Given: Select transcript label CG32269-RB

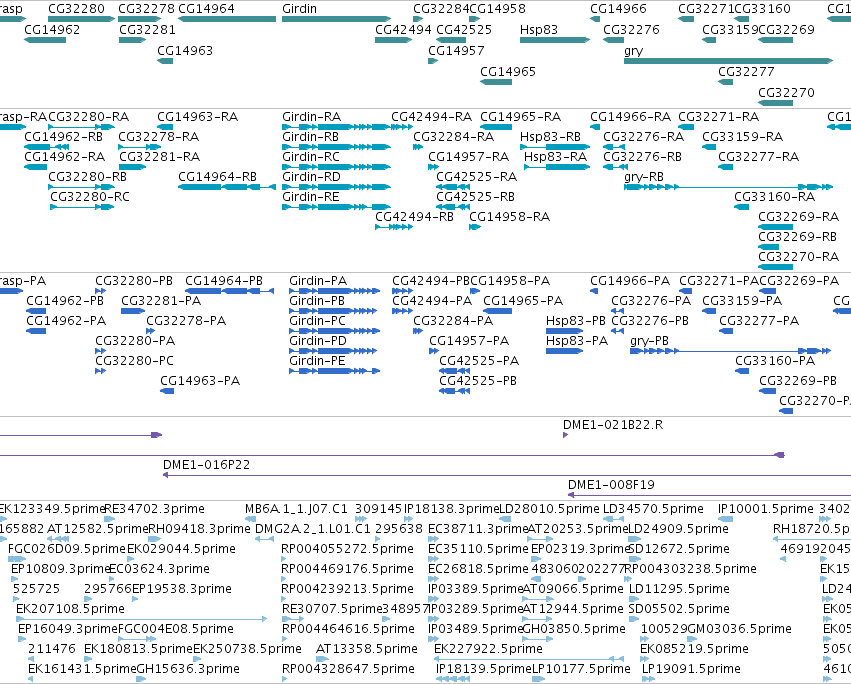Looking at the screenshot, I should [x=798, y=237].
